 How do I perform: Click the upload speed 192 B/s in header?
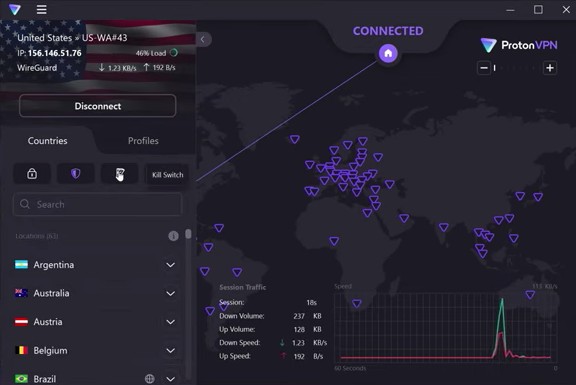[159, 68]
